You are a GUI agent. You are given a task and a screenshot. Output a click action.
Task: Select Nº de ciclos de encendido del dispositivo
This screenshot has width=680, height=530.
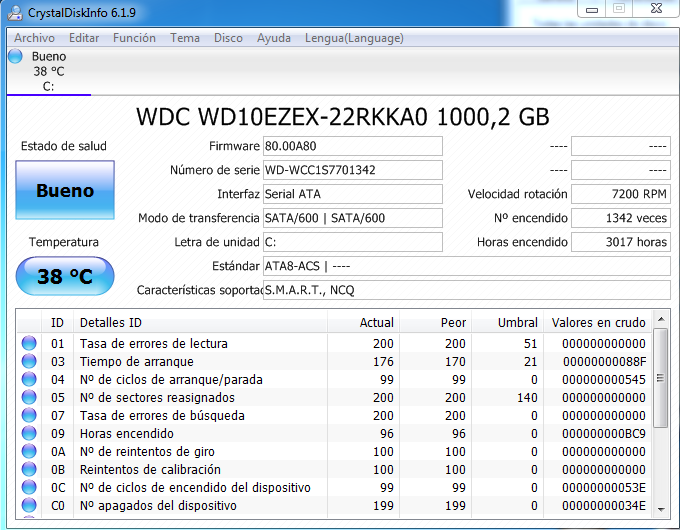click(195, 487)
